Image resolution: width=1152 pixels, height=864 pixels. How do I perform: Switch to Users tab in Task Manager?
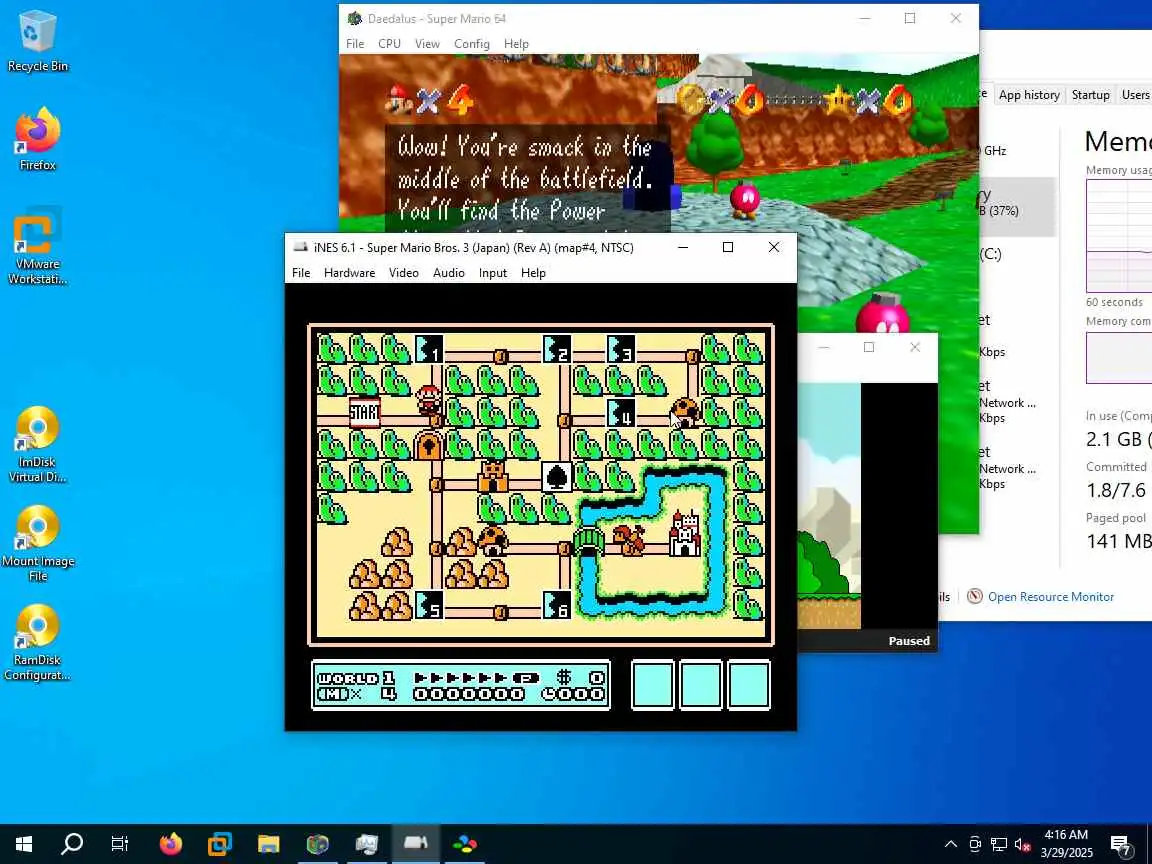(x=1135, y=95)
